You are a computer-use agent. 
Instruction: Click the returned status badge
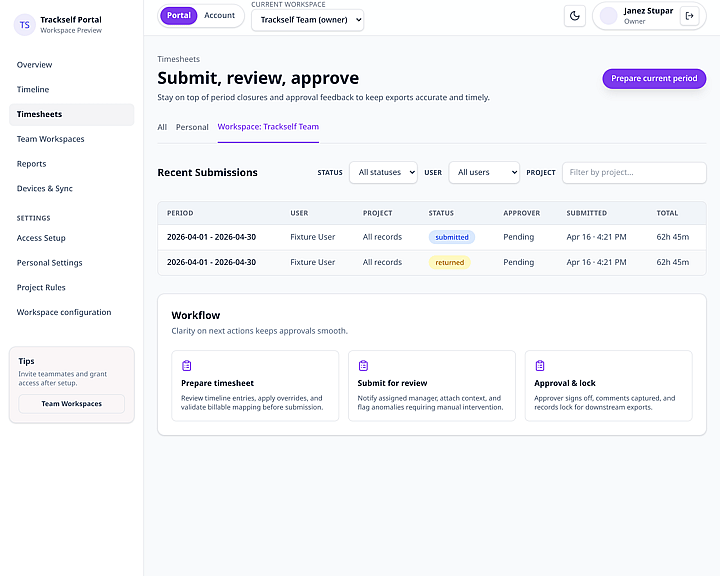(x=450, y=263)
